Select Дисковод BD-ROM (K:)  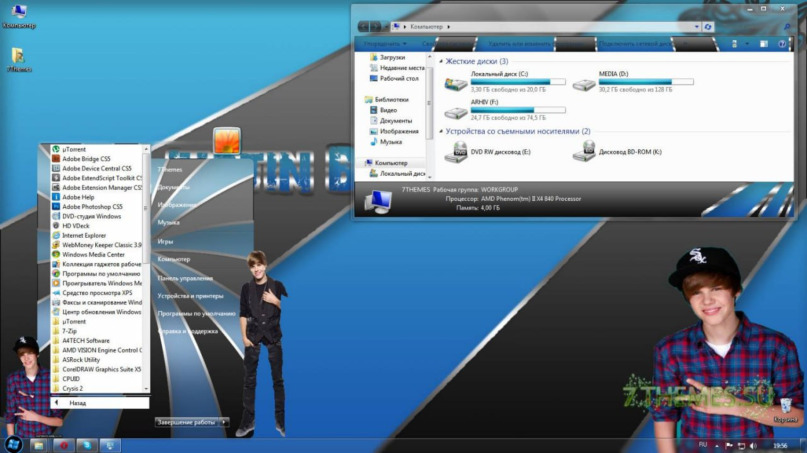618,152
